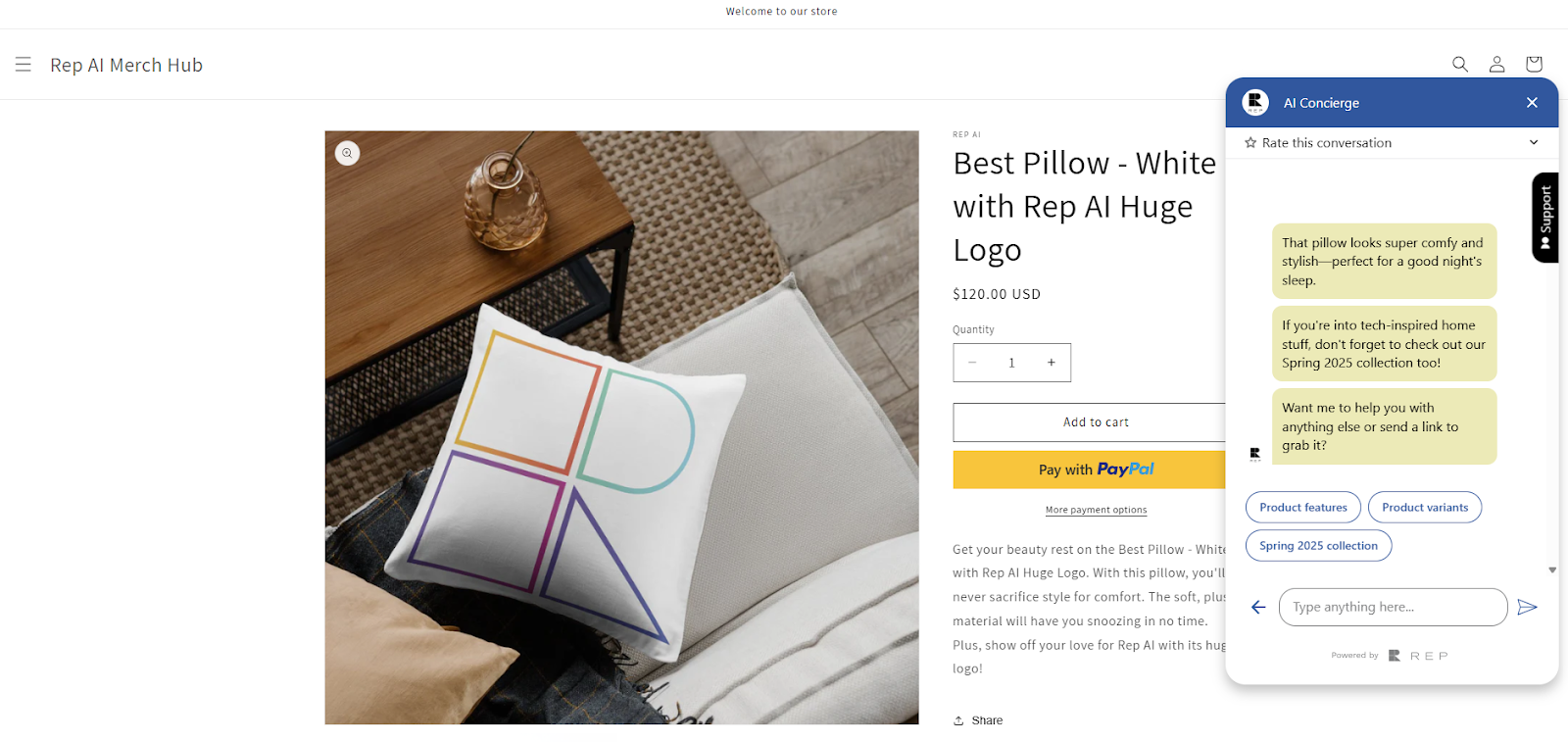
Task: Send the chat message arrow icon
Action: tap(1527, 608)
